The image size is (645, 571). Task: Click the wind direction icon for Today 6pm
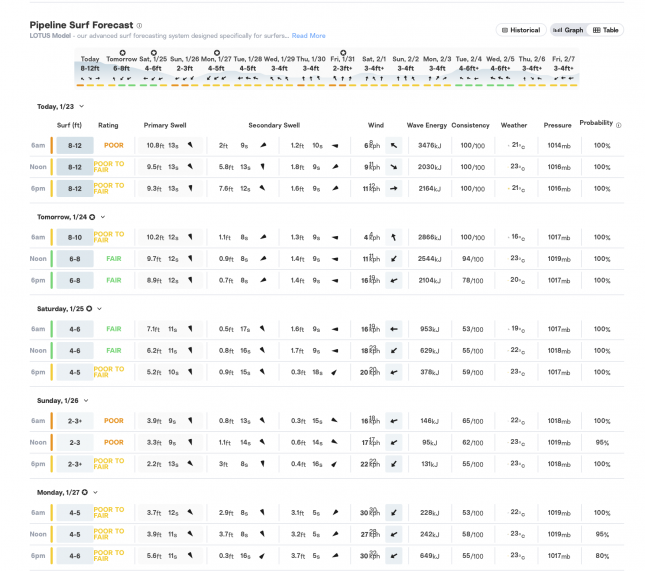[394, 188]
